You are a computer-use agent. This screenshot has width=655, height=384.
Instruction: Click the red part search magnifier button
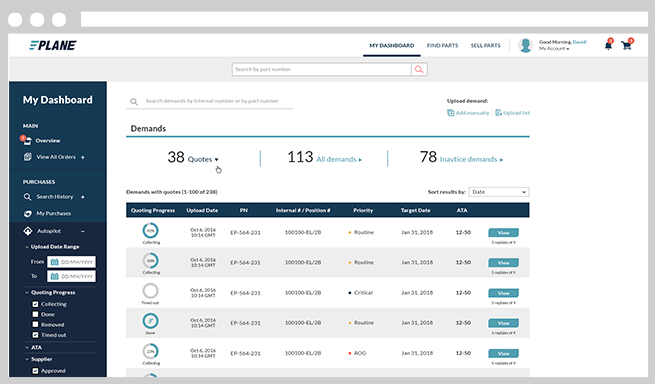point(419,69)
